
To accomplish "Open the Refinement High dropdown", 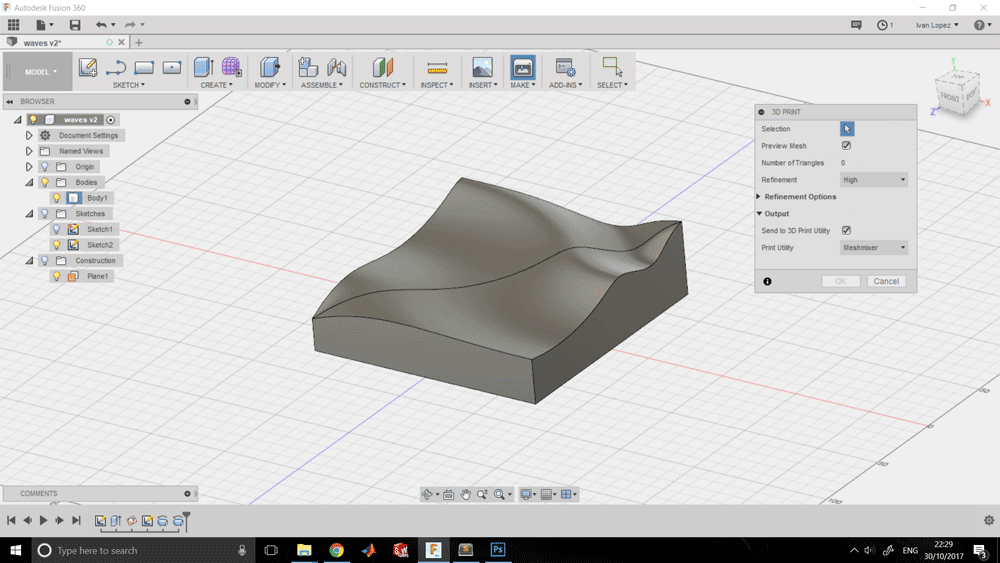I will pos(874,180).
